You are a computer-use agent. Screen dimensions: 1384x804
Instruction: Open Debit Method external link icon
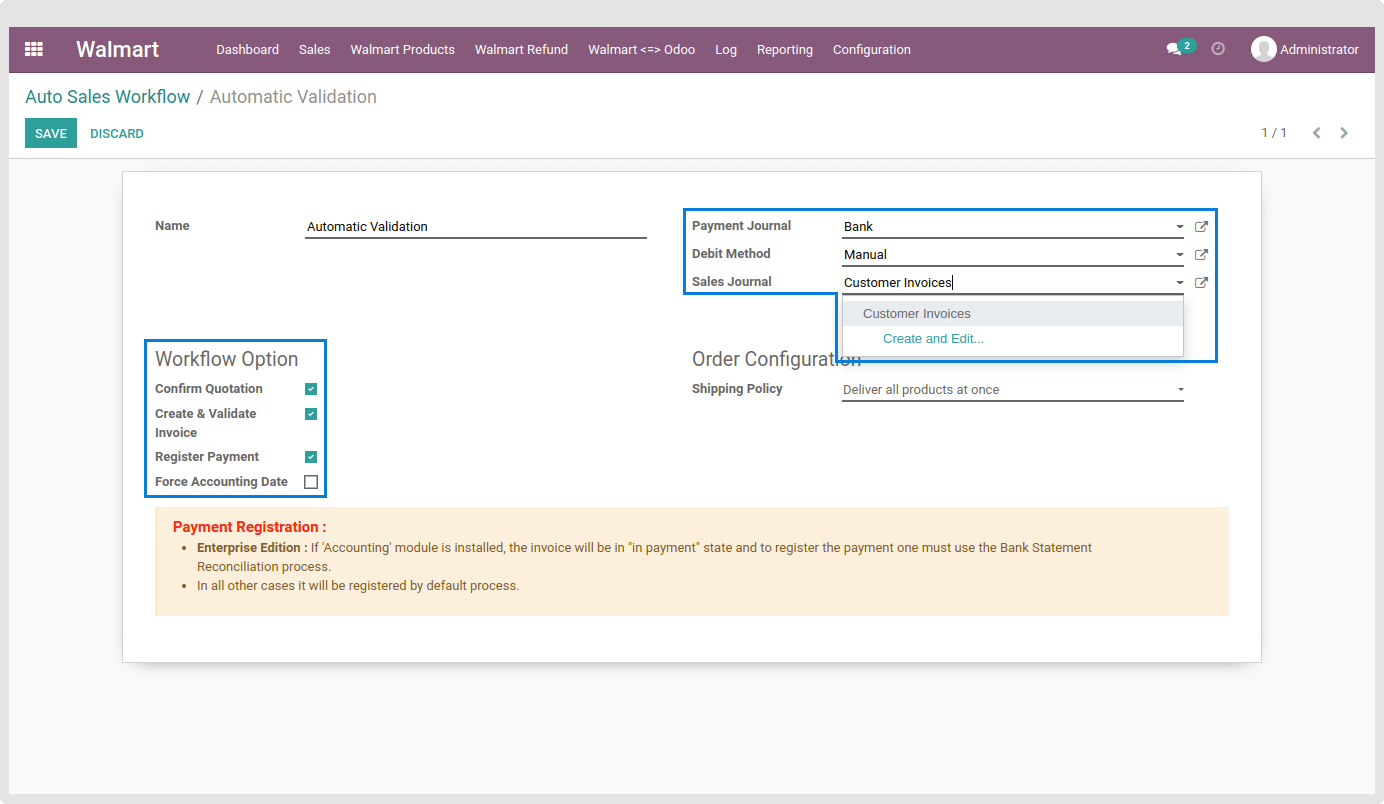click(x=1201, y=255)
